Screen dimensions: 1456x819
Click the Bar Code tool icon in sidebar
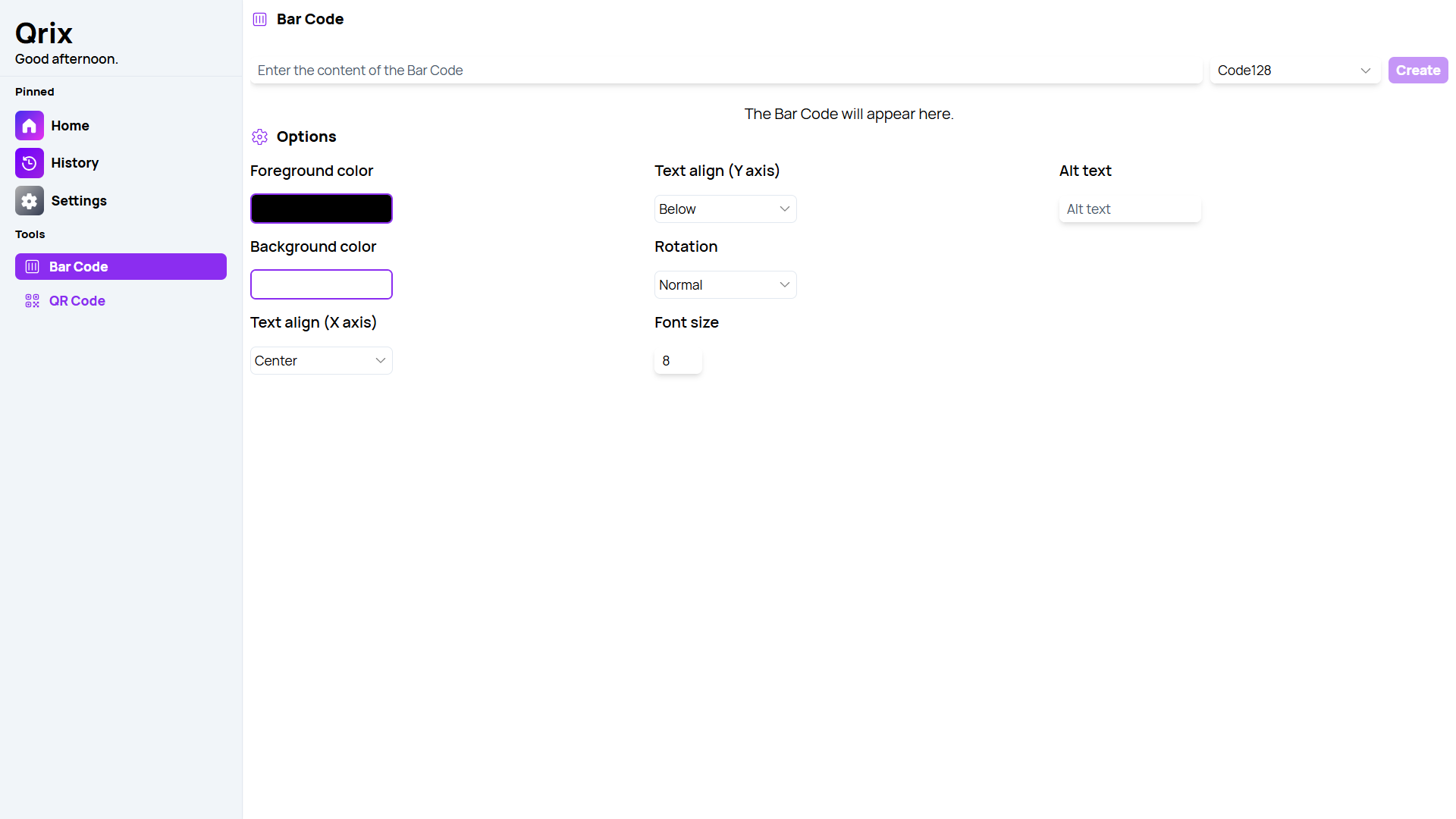[32, 266]
